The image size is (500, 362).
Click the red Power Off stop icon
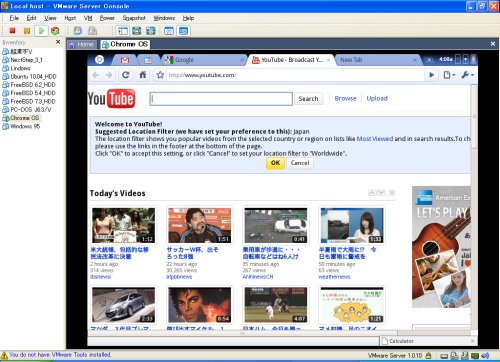pos(13,31)
